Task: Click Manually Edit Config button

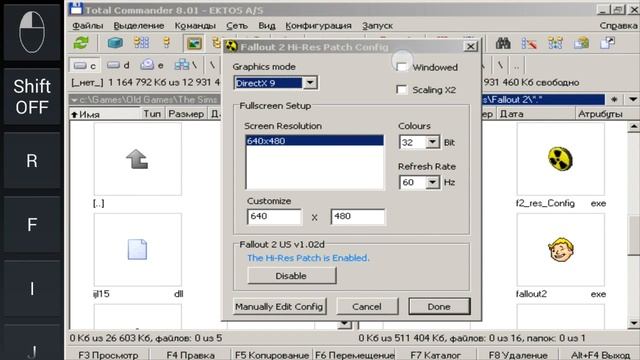Action: point(279,307)
